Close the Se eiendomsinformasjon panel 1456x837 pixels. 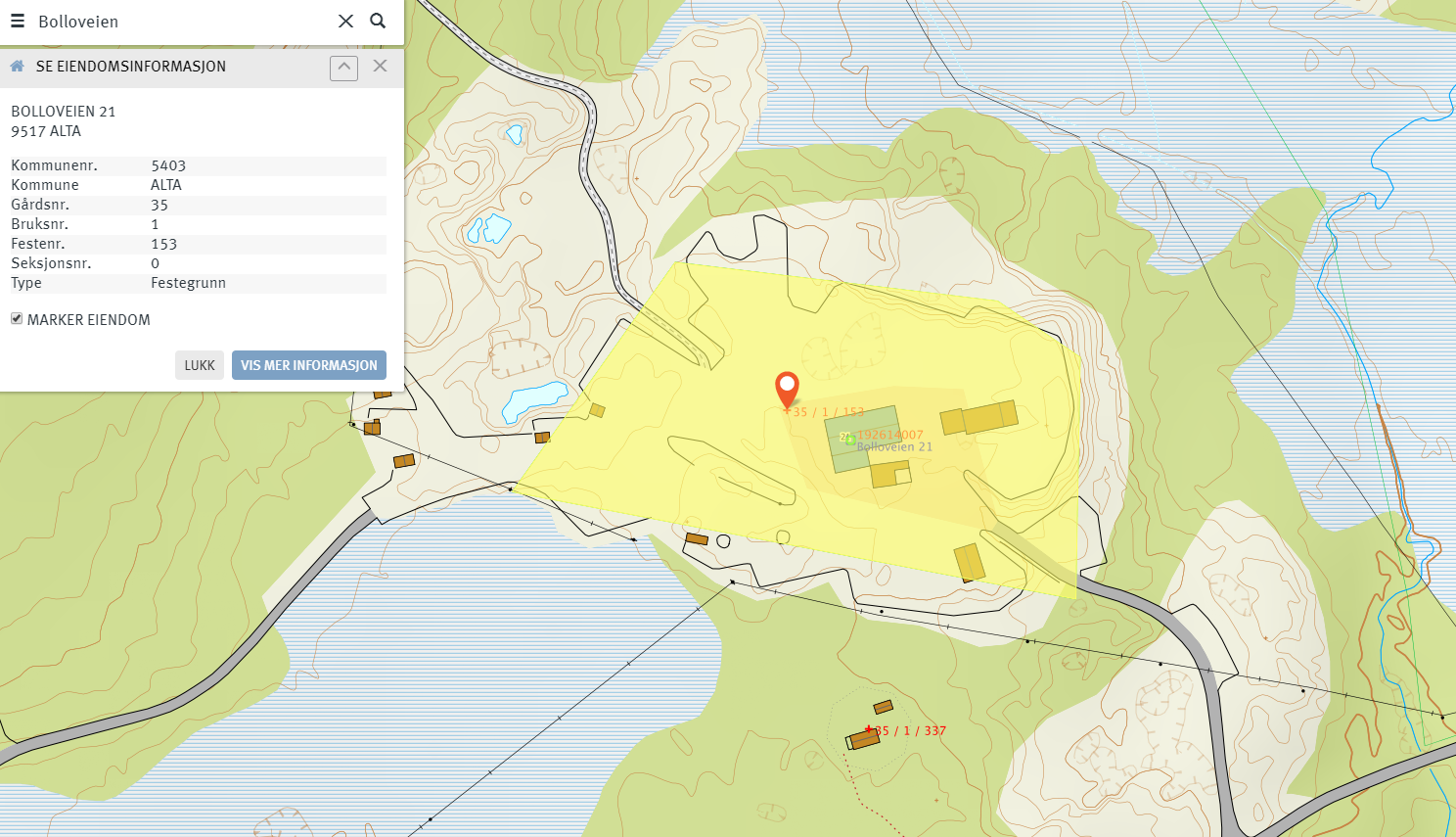[x=380, y=66]
